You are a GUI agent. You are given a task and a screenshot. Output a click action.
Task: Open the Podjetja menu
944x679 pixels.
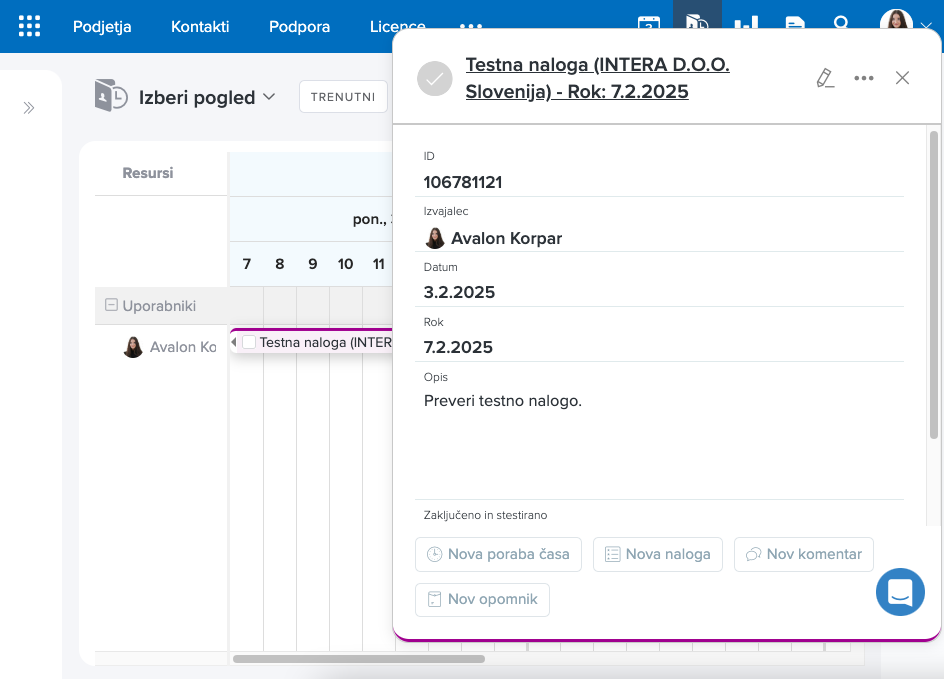pyautogui.click(x=102, y=26)
